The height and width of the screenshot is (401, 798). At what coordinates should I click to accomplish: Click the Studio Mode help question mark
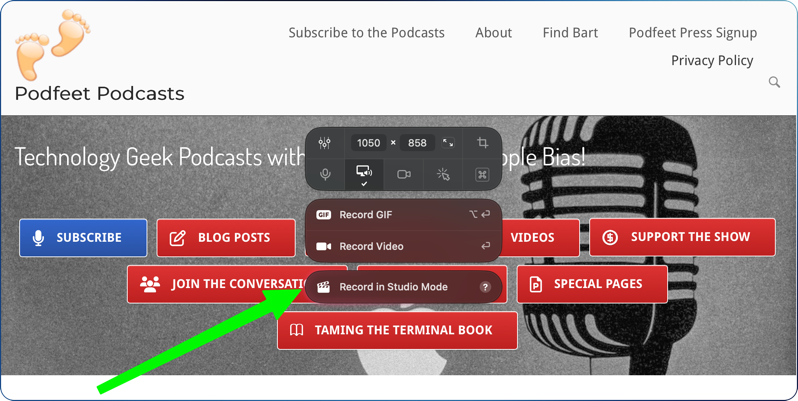pos(485,287)
